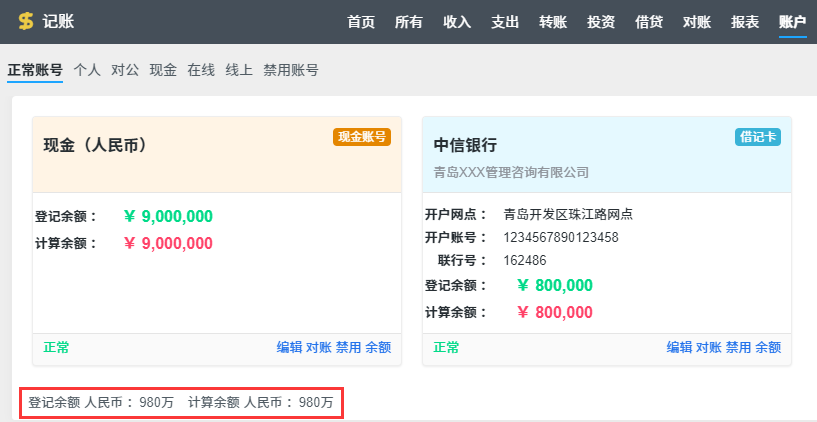817x422 pixels.
Task: Open the 首页 home menu
Action: click(361, 22)
